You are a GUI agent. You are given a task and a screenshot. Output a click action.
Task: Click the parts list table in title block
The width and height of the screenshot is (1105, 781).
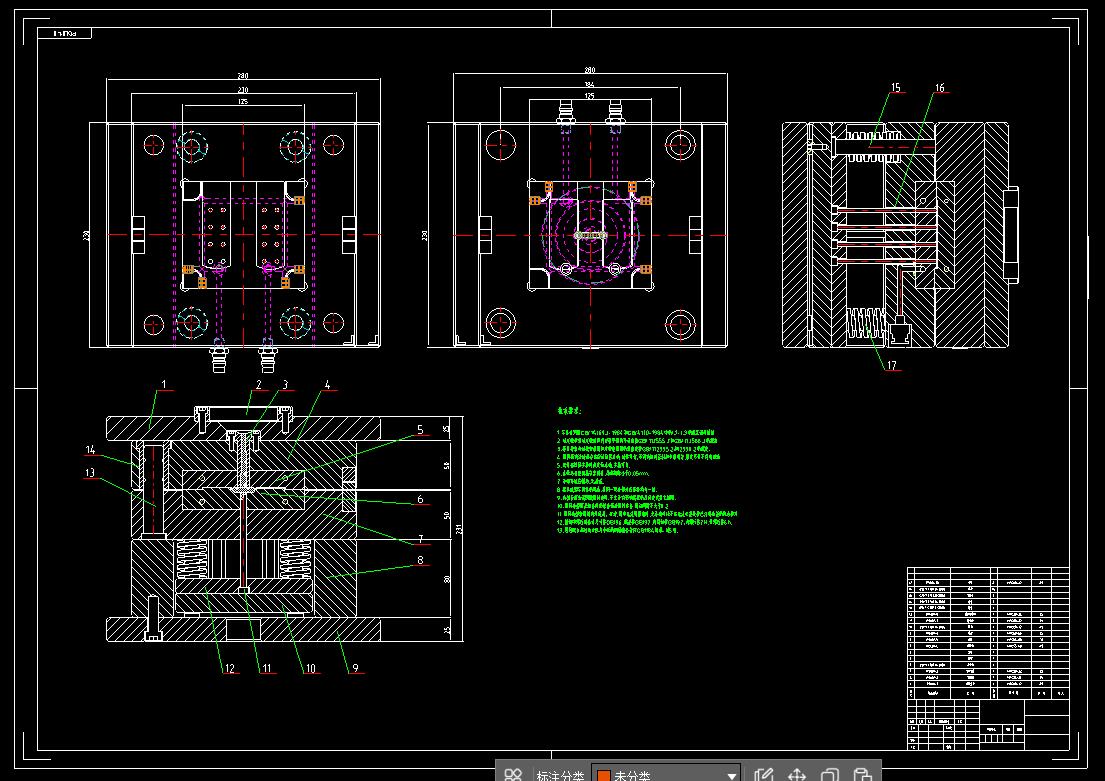pos(988,633)
